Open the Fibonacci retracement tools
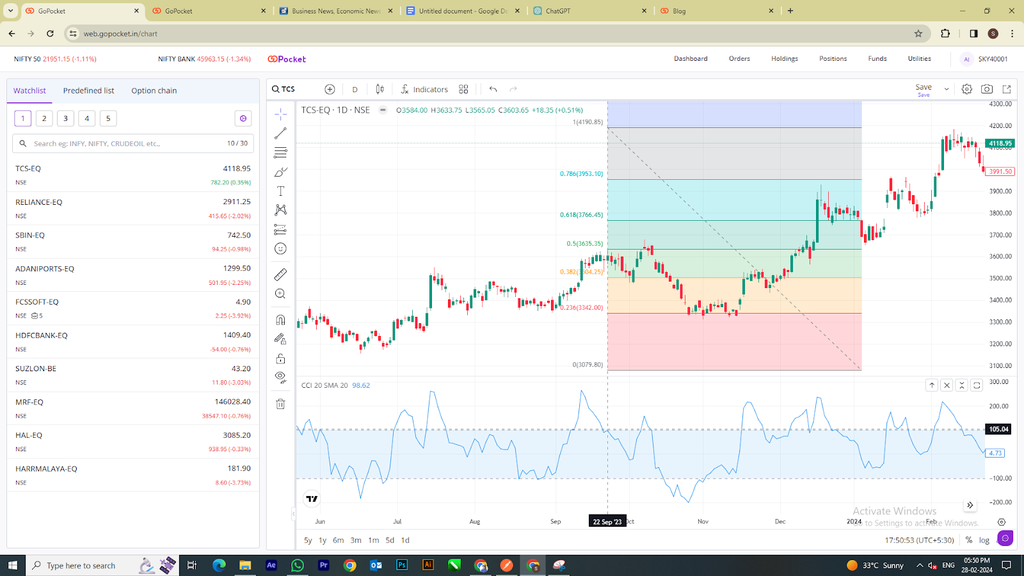 tap(280, 153)
